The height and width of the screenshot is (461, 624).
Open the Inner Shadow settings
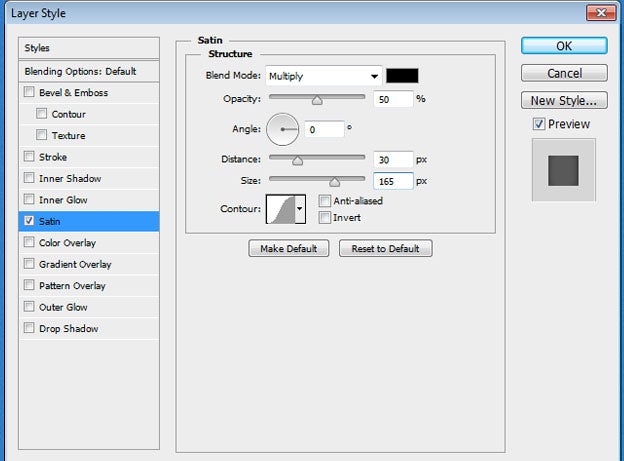70,179
